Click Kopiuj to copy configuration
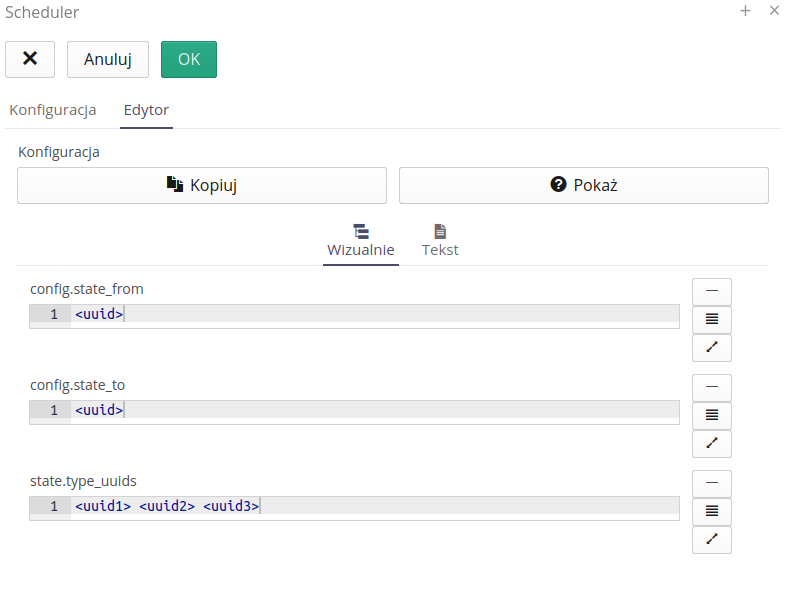 (202, 185)
